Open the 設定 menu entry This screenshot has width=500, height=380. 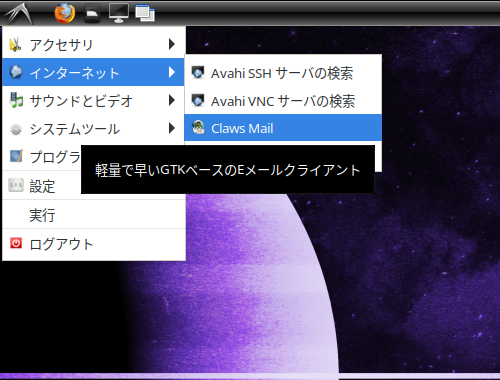(42, 186)
